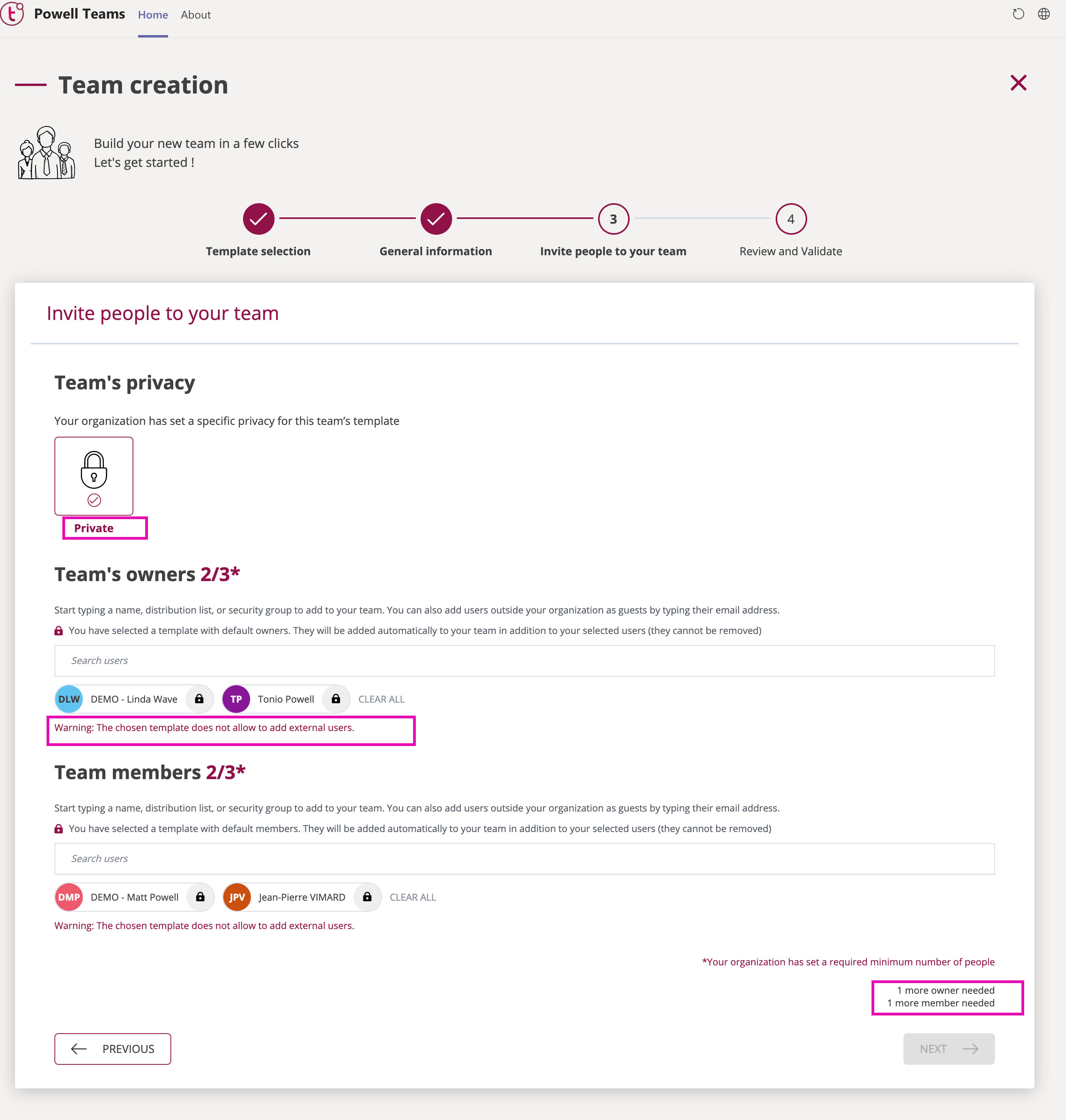Image resolution: width=1066 pixels, height=1120 pixels.
Task: Select the Private padlock privacy card
Action: (x=94, y=476)
